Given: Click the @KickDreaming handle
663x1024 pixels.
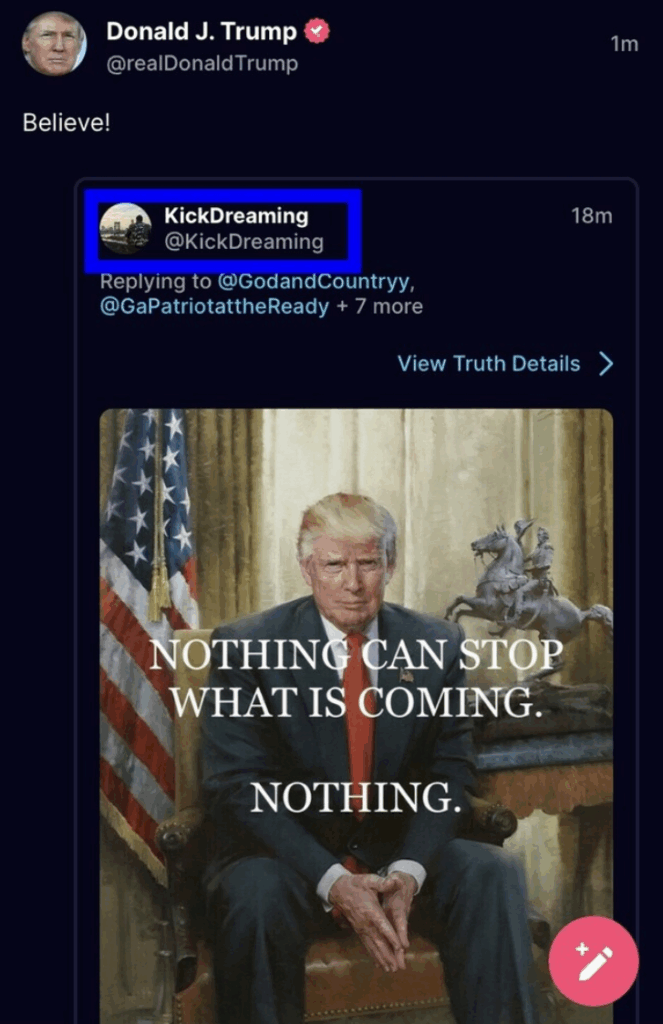Looking at the screenshot, I should point(244,242).
